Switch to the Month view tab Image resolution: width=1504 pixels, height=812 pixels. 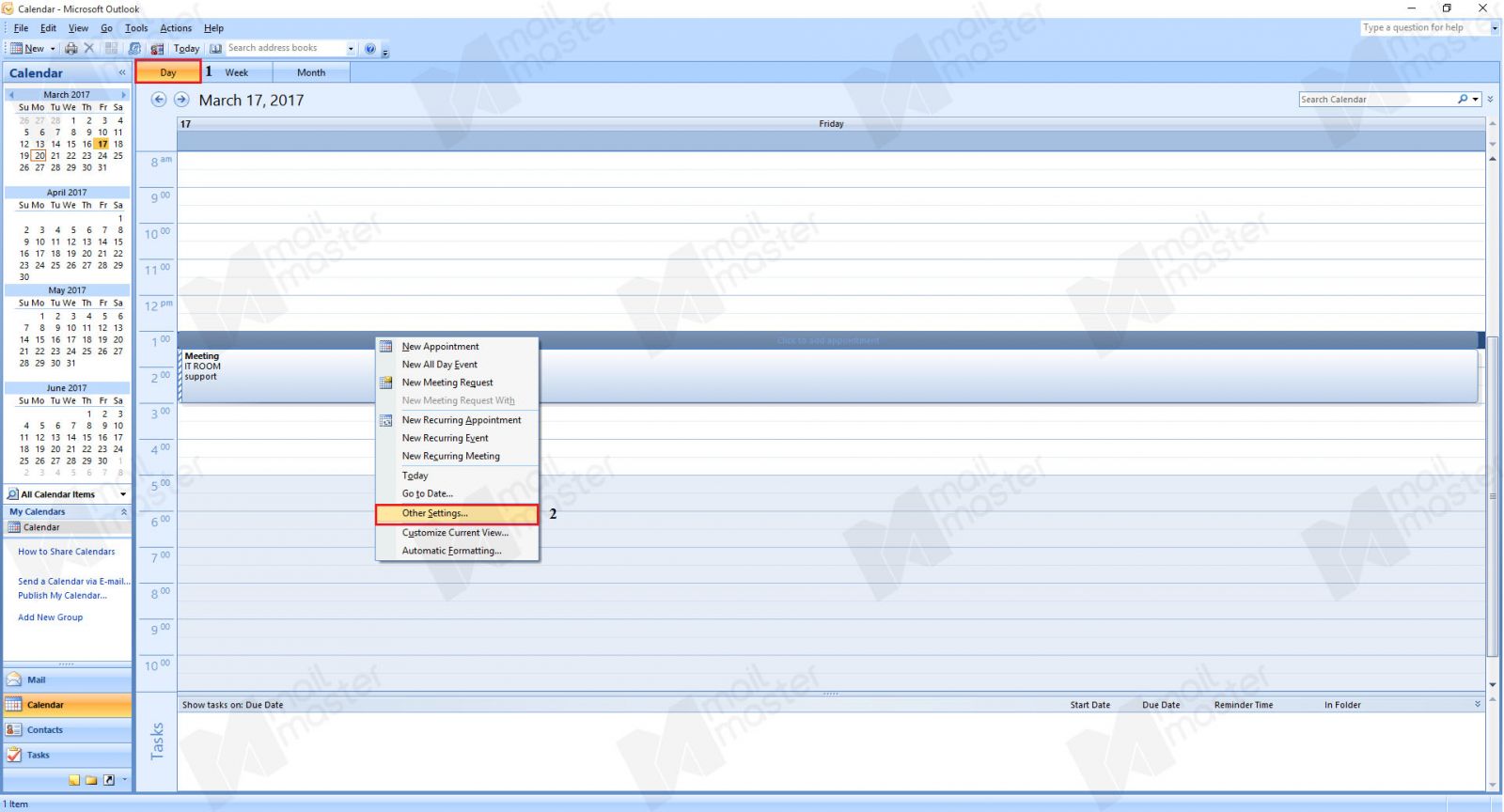[311, 72]
